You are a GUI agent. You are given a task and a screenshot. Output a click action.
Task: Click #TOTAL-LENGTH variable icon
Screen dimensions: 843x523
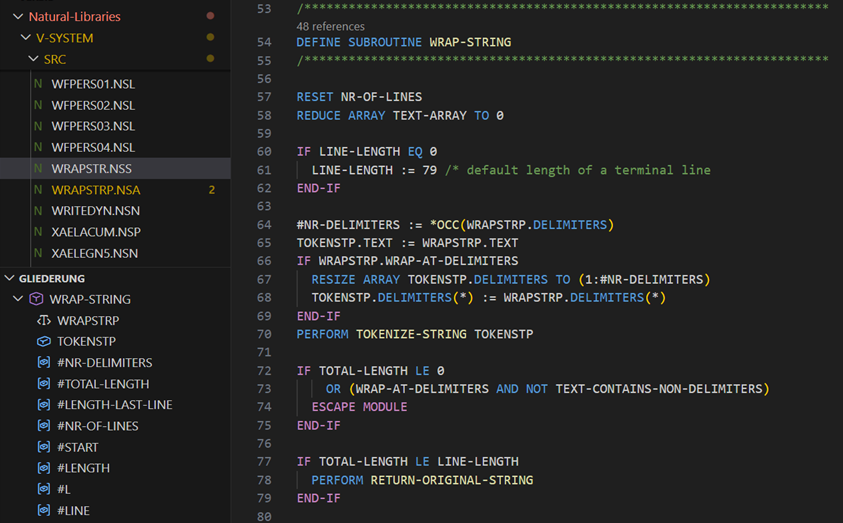click(44, 384)
